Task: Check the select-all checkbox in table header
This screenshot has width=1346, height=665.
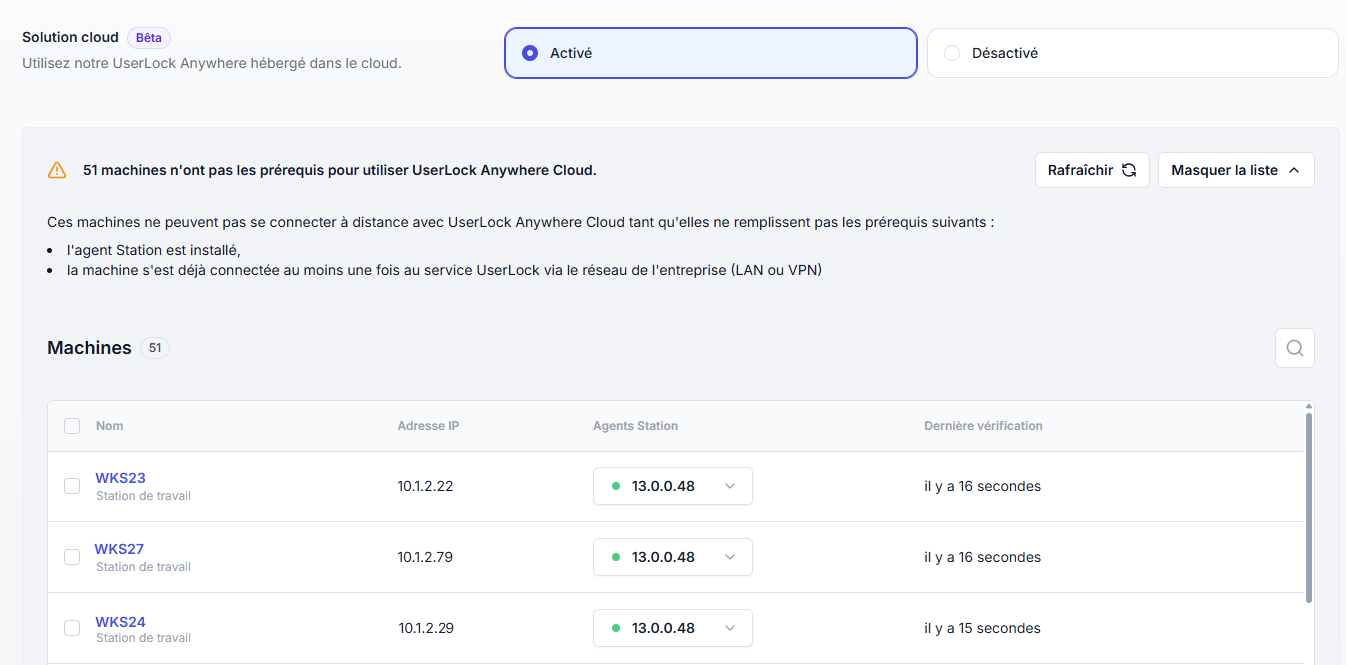Action: [72, 426]
